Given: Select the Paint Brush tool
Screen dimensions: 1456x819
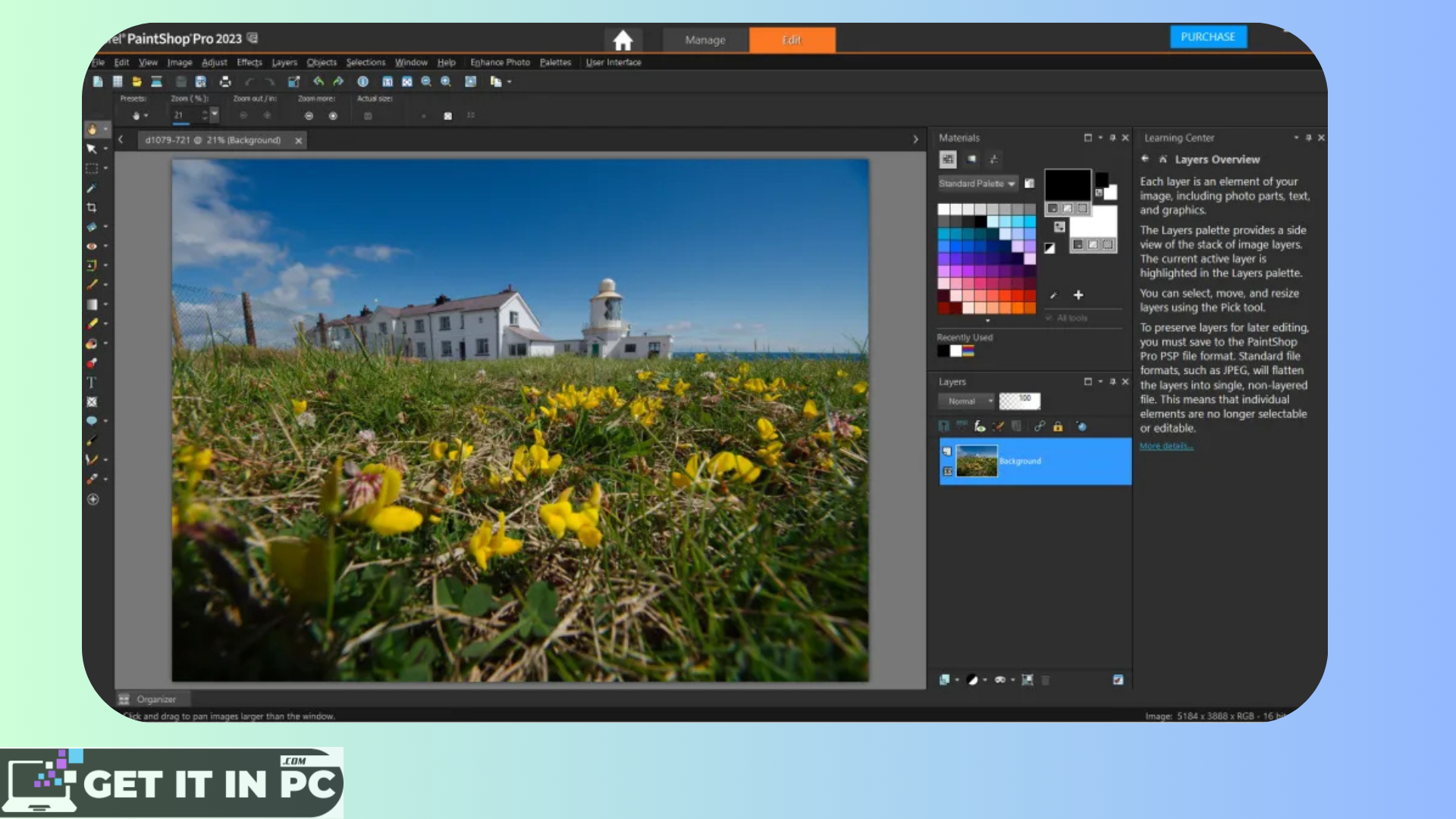Looking at the screenshot, I should (x=92, y=284).
